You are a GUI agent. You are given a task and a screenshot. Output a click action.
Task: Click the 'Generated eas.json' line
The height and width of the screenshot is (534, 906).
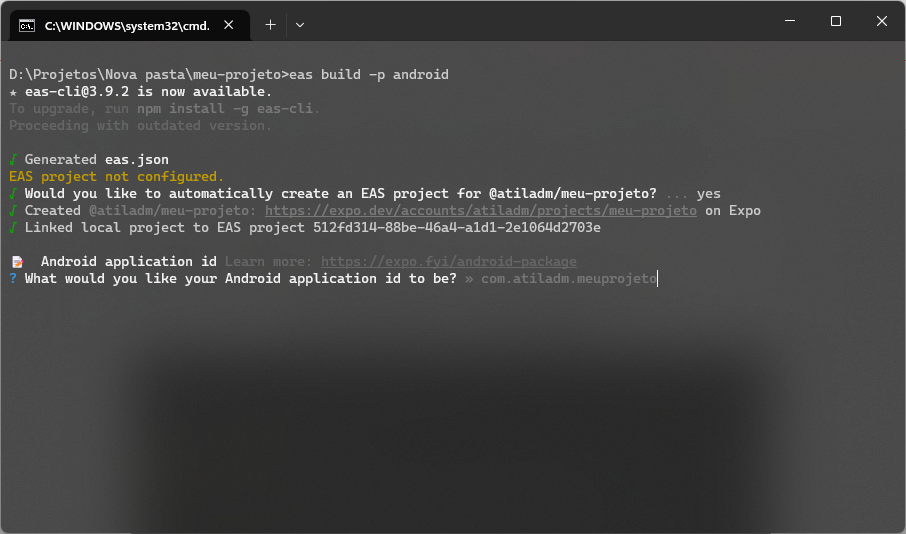(96, 160)
